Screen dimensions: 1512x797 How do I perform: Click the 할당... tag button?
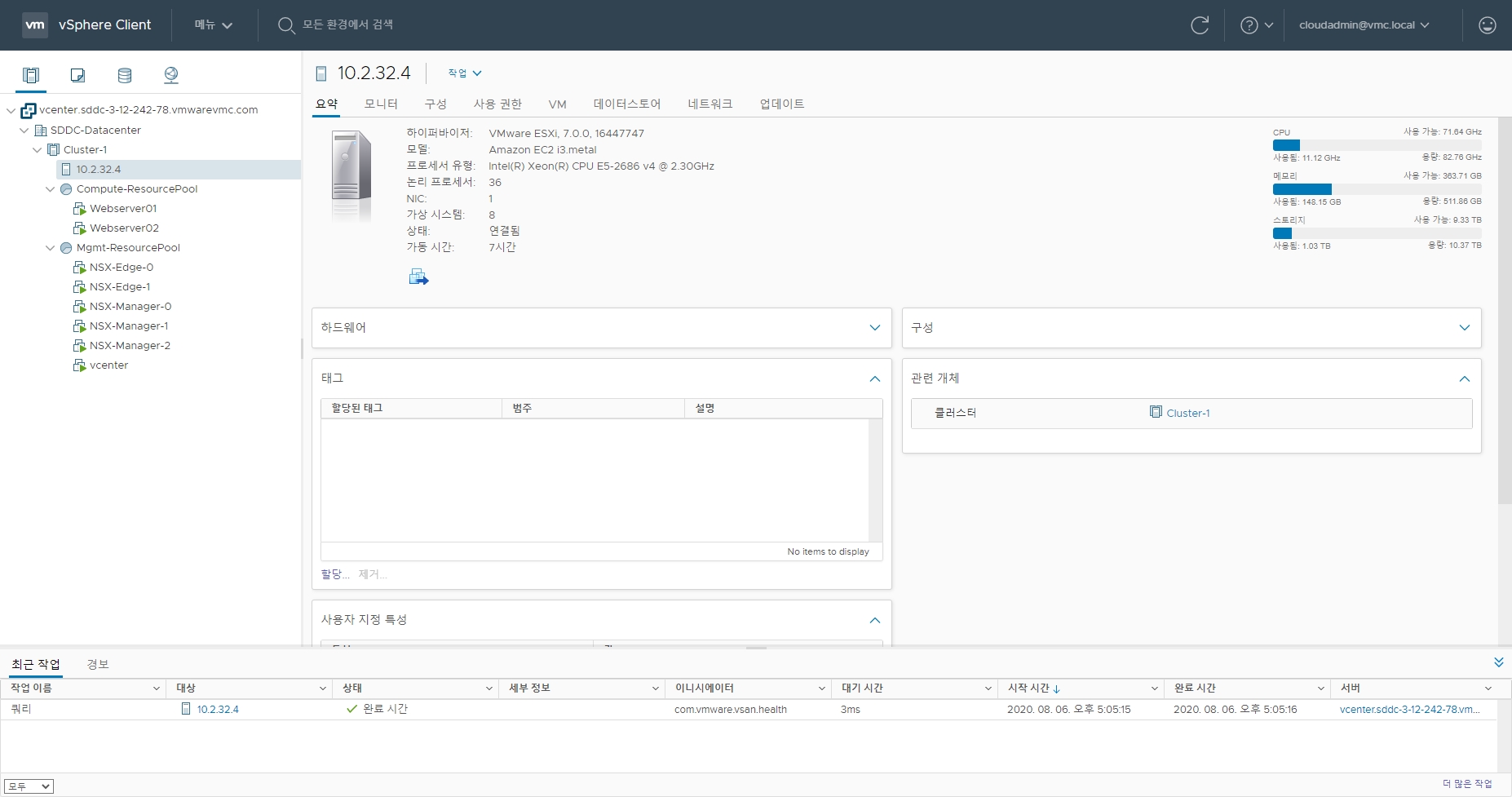(x=335, y=574)
